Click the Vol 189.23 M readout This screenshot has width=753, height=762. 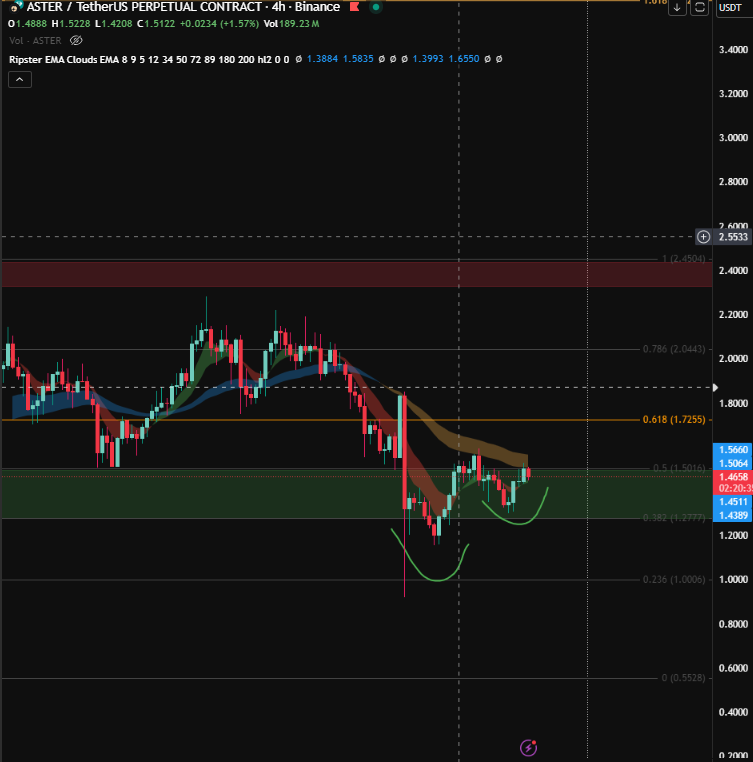(291, 23)
